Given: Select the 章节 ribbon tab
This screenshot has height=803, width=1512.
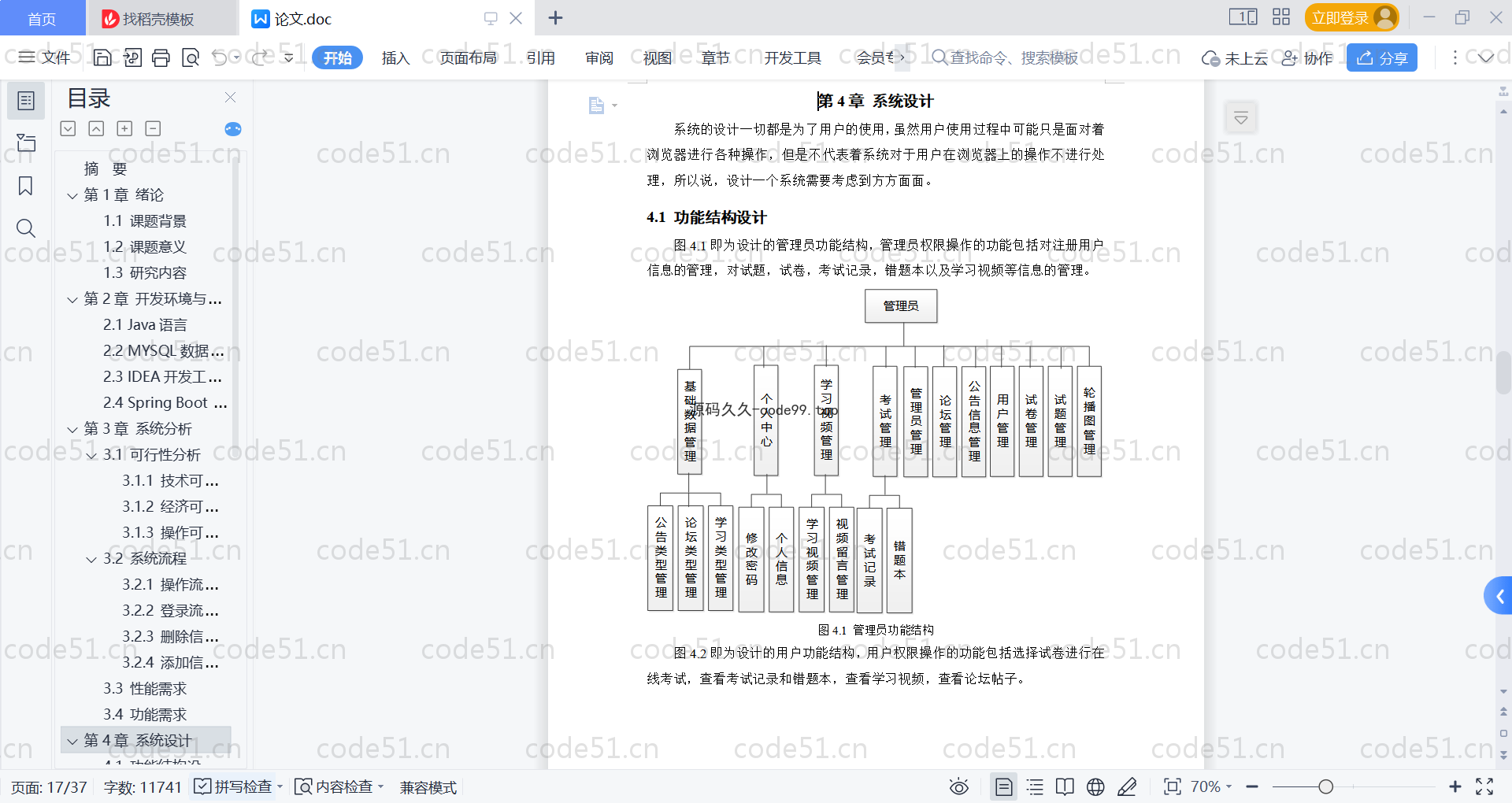Looking at the screenshot, I should pos(715,57).
